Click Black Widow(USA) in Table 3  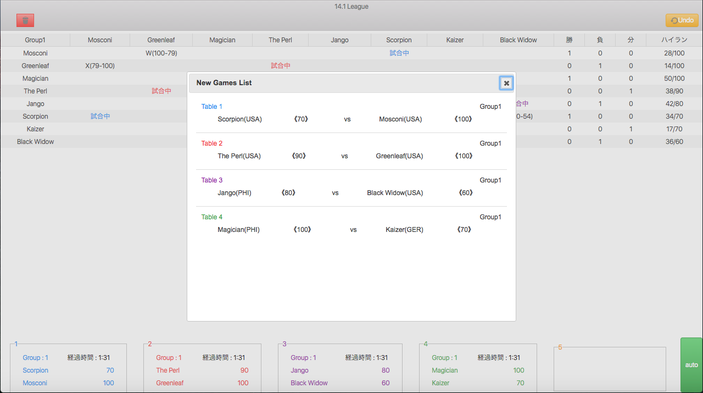pyautogui.click(x=395, y=193)
